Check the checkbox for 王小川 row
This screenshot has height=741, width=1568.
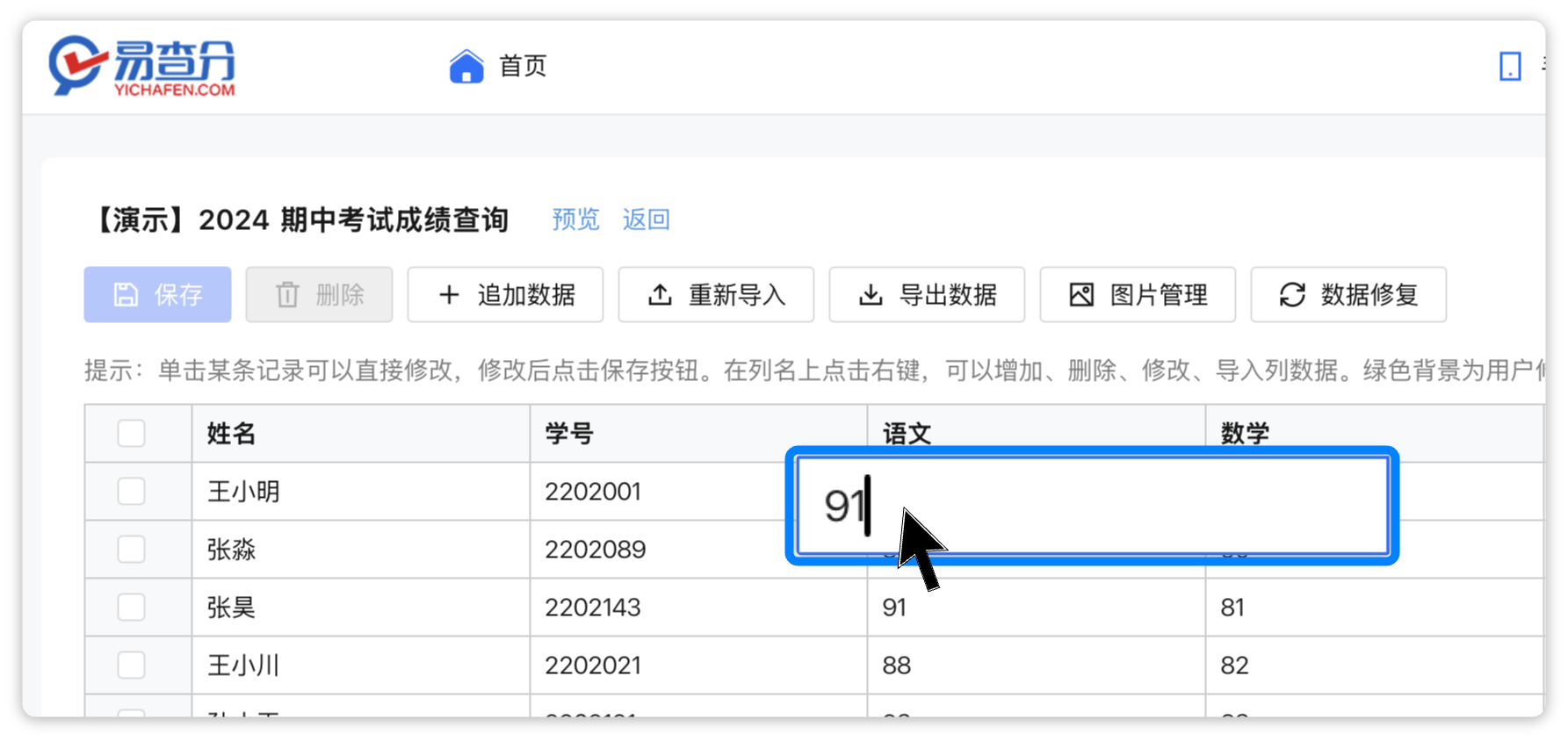pyautogui.click(x=131, y=665)
